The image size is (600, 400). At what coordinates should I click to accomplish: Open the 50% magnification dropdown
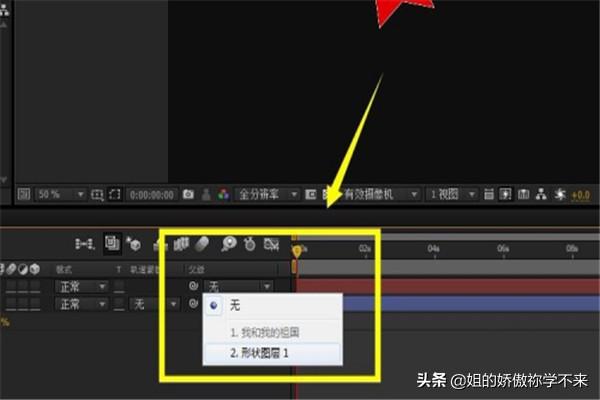61,193
